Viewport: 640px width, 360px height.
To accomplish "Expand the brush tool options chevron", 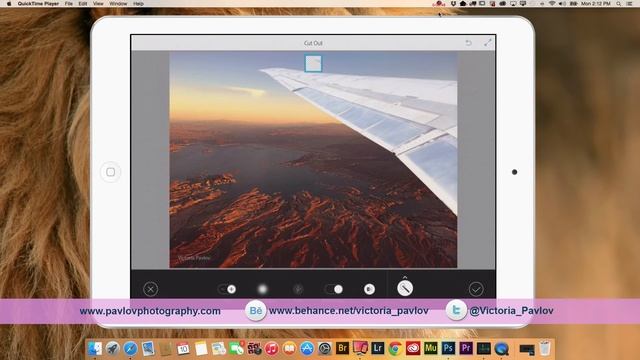I will point(405,277).
